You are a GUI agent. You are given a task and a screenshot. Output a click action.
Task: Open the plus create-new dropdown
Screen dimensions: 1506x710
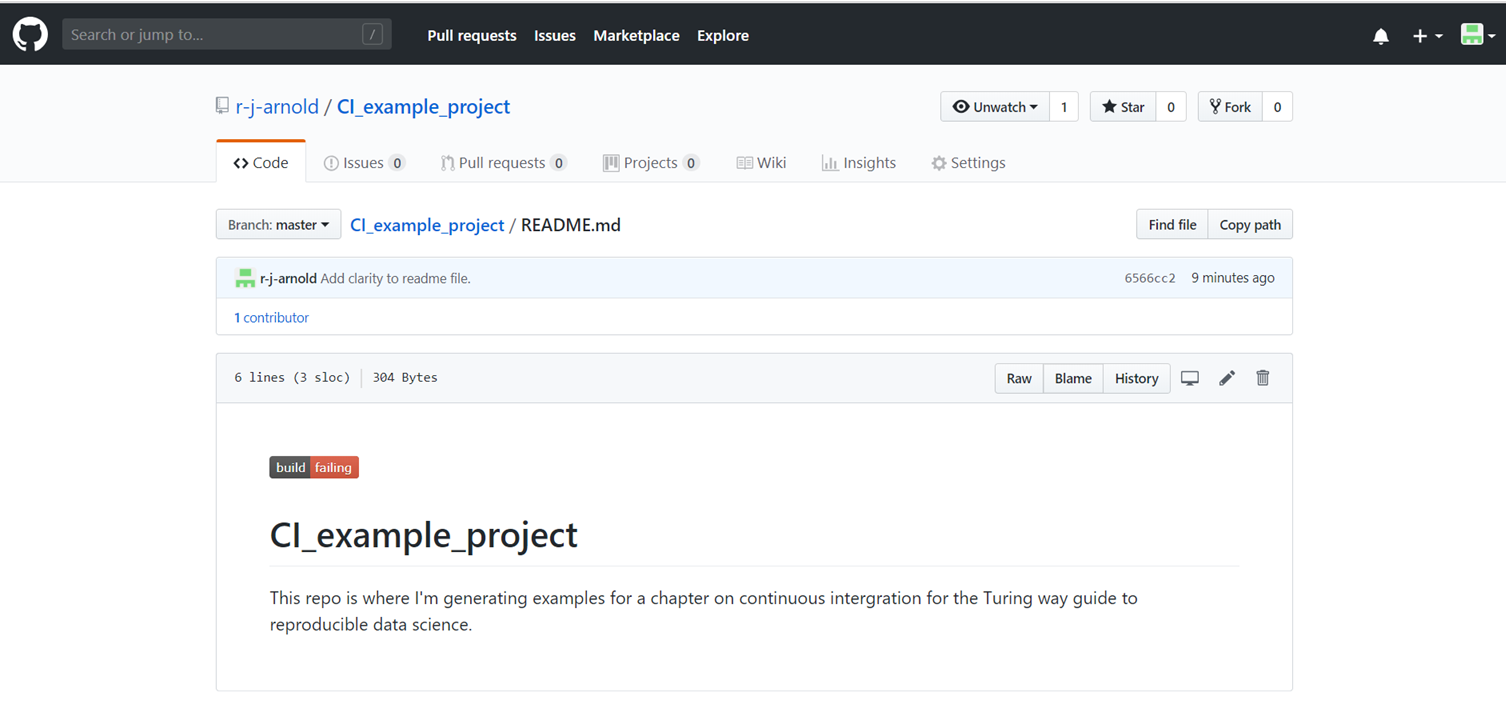[x=1427, y=36]
